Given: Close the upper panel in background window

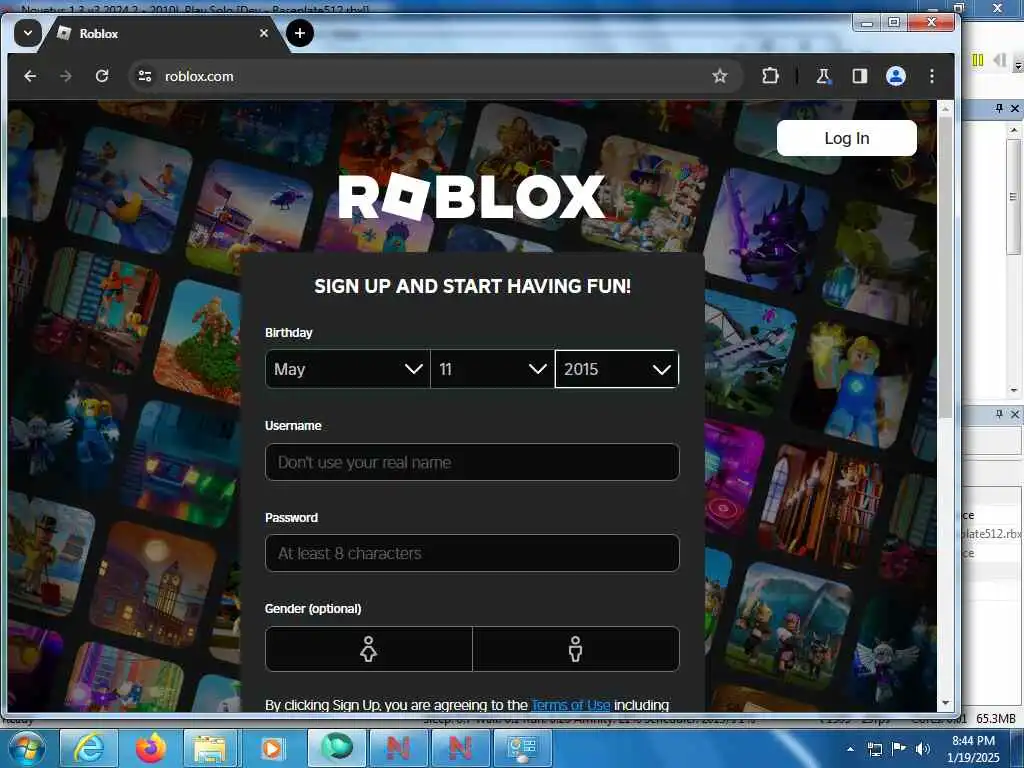Looking at the screenshot, I should pyautogui.click(x=1015, y=108).
